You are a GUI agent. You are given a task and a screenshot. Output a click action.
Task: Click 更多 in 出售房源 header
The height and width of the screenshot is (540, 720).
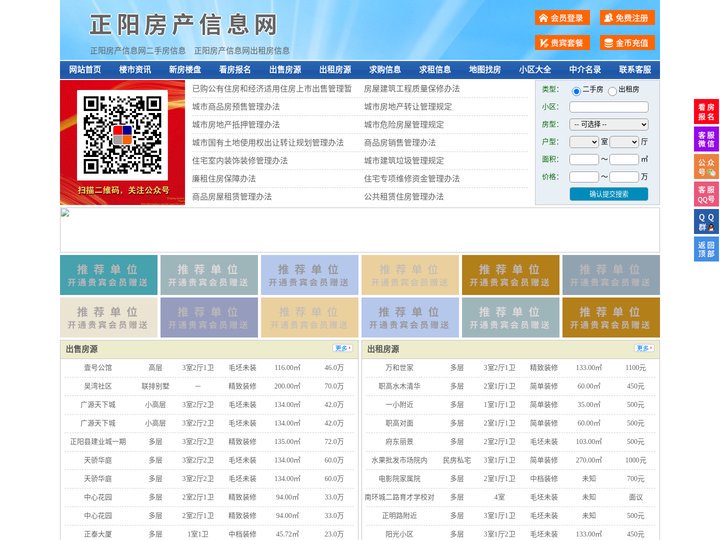point(343,349)
